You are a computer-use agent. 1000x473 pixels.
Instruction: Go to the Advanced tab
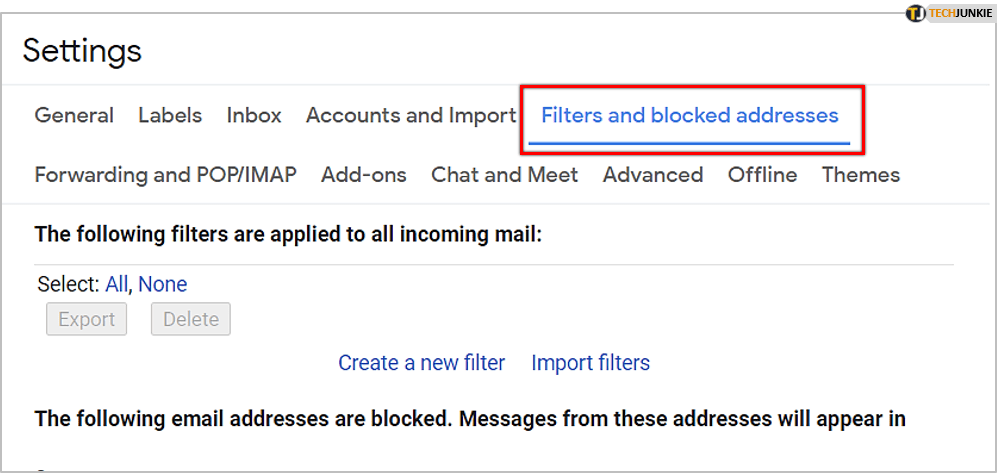(x=652, y=175)
